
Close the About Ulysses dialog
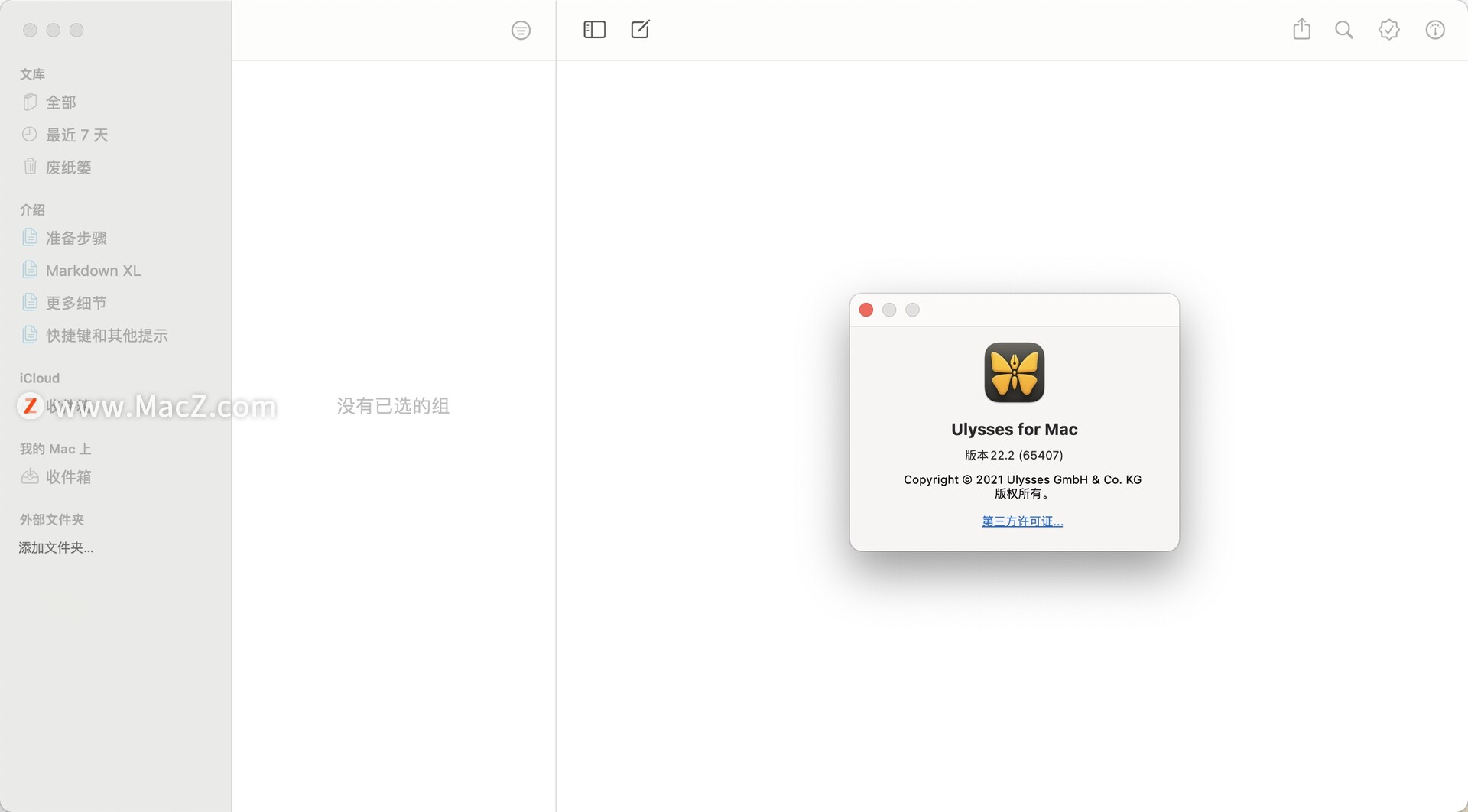tap(866, 310)
